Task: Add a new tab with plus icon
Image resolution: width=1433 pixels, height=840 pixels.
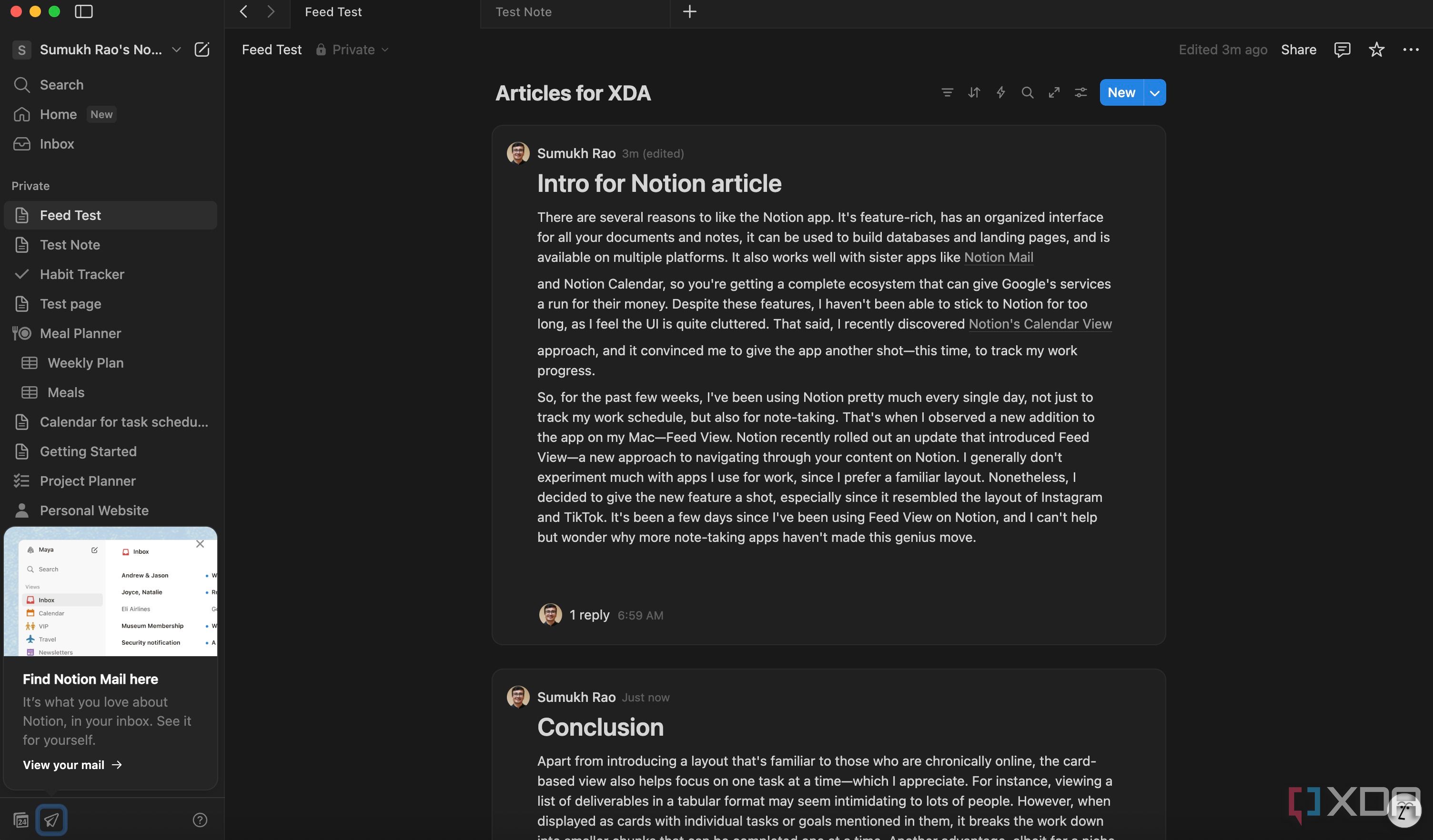Action: [x=689, y=11]
